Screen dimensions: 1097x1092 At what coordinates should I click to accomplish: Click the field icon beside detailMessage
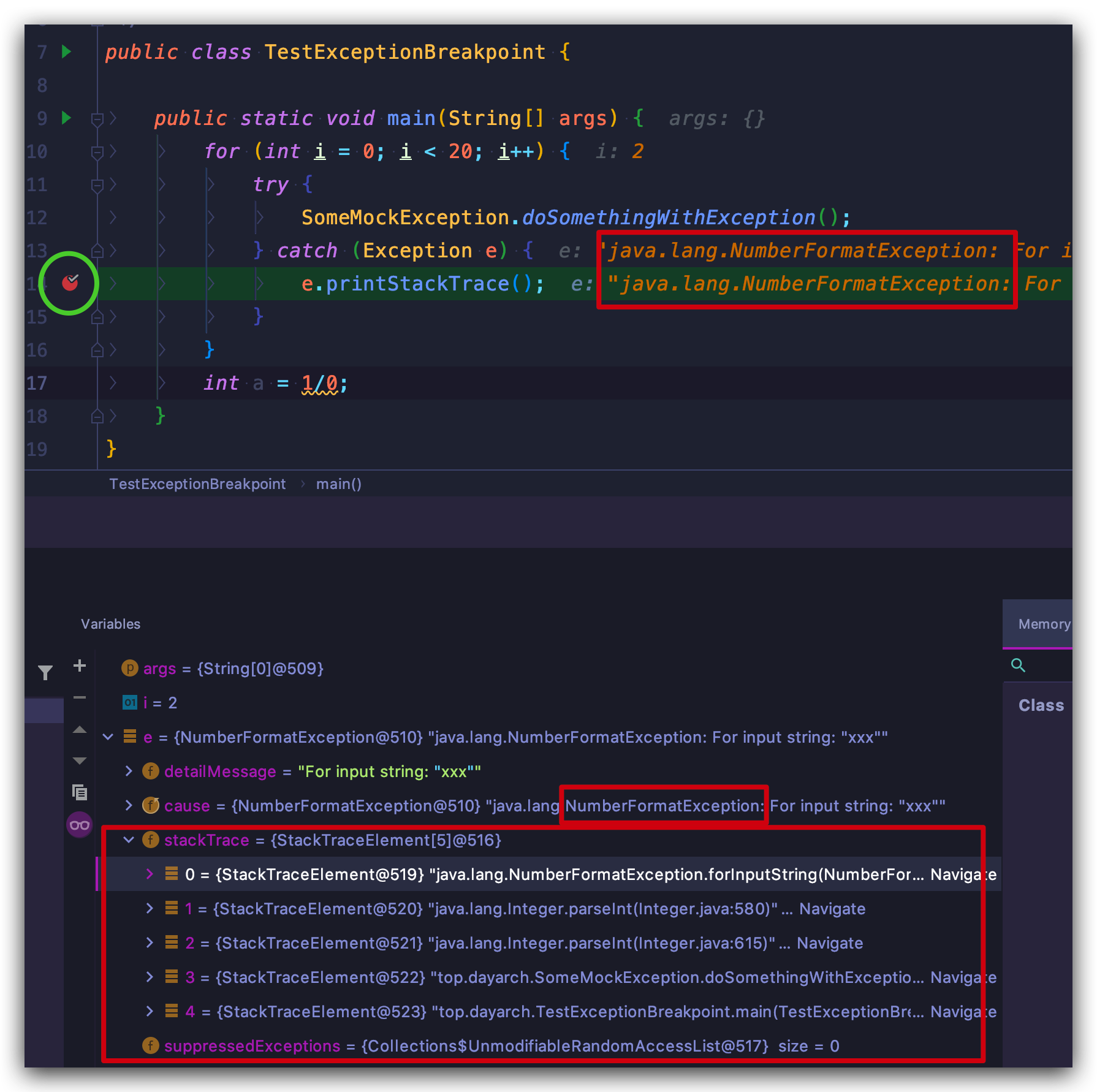(150, 771)
